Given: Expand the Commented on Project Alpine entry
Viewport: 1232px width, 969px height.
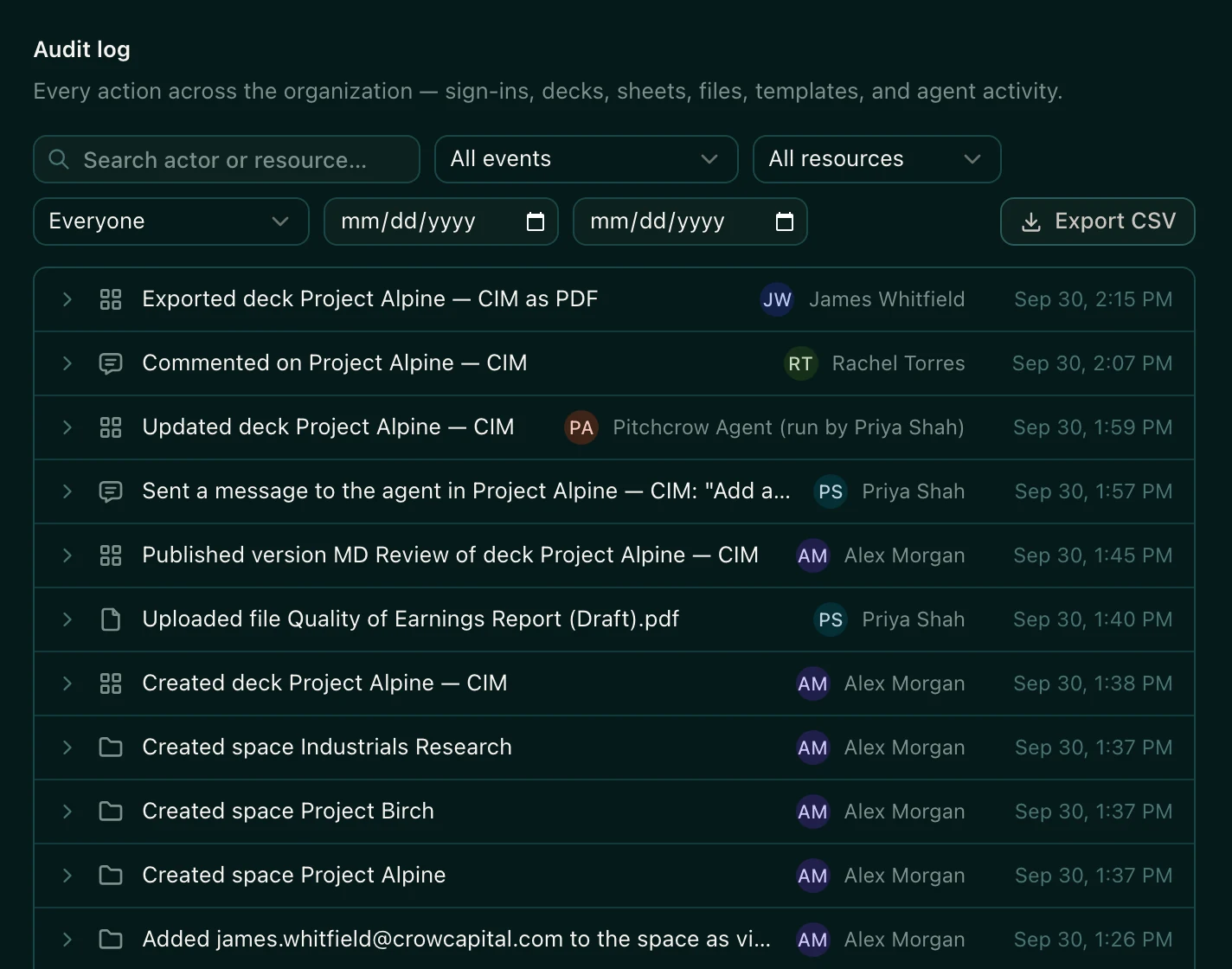Looking at the screenshot, I should click(67, 363).
